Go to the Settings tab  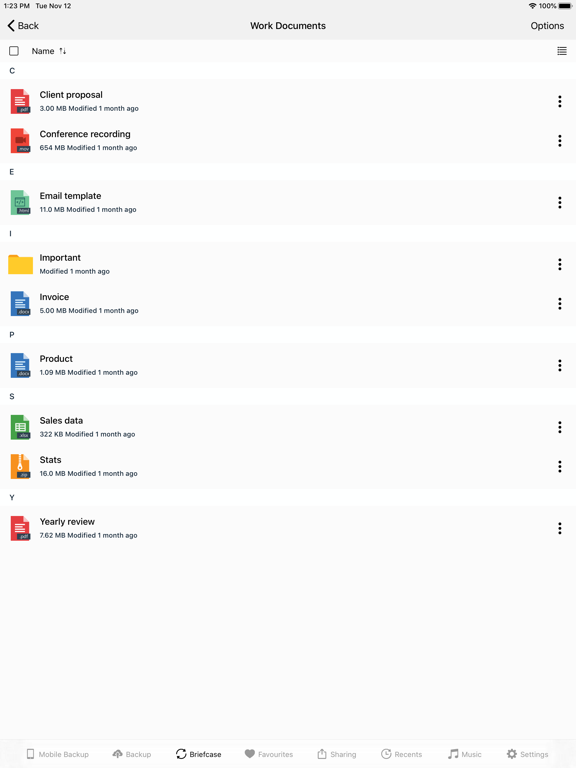click(x=528, y=754)
